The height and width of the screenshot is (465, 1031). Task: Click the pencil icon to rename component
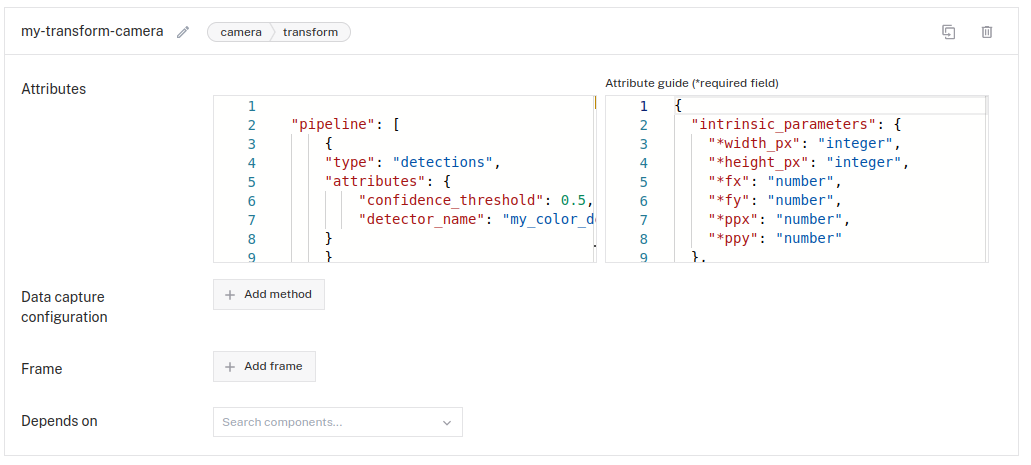coord(183,32)
